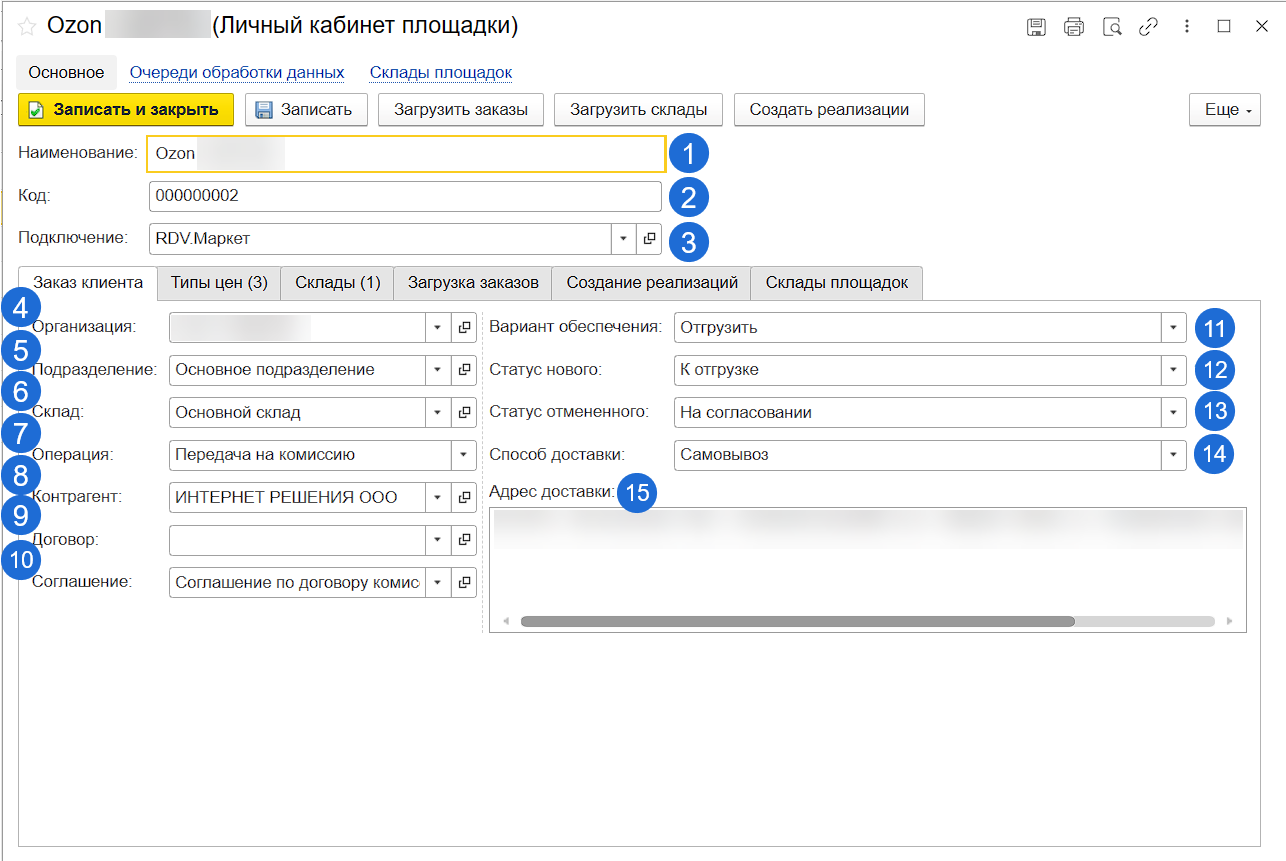Click the Записать и закрыть button
This screenshot has height=861, width=1286.
(126, 110)
